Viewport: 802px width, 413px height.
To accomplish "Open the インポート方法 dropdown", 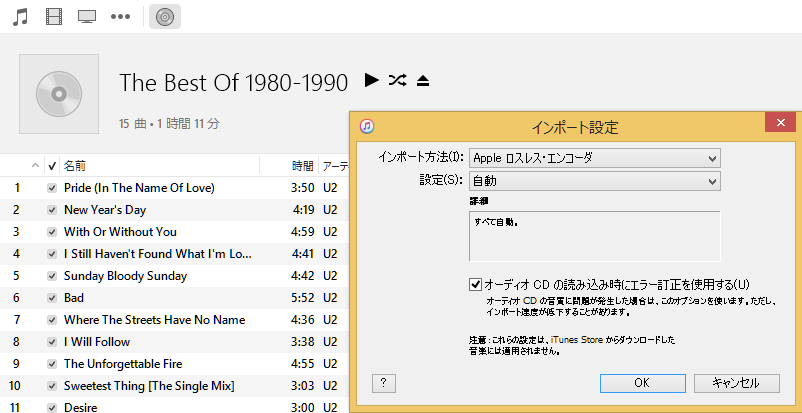I will pos(595,158).
